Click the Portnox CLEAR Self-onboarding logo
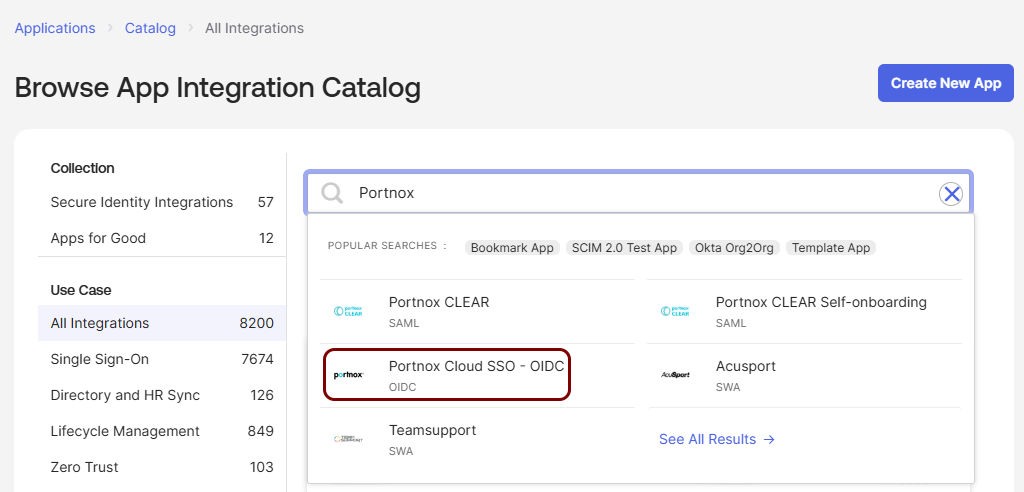This screenshot has height=492, width=1024. (675, 311)
